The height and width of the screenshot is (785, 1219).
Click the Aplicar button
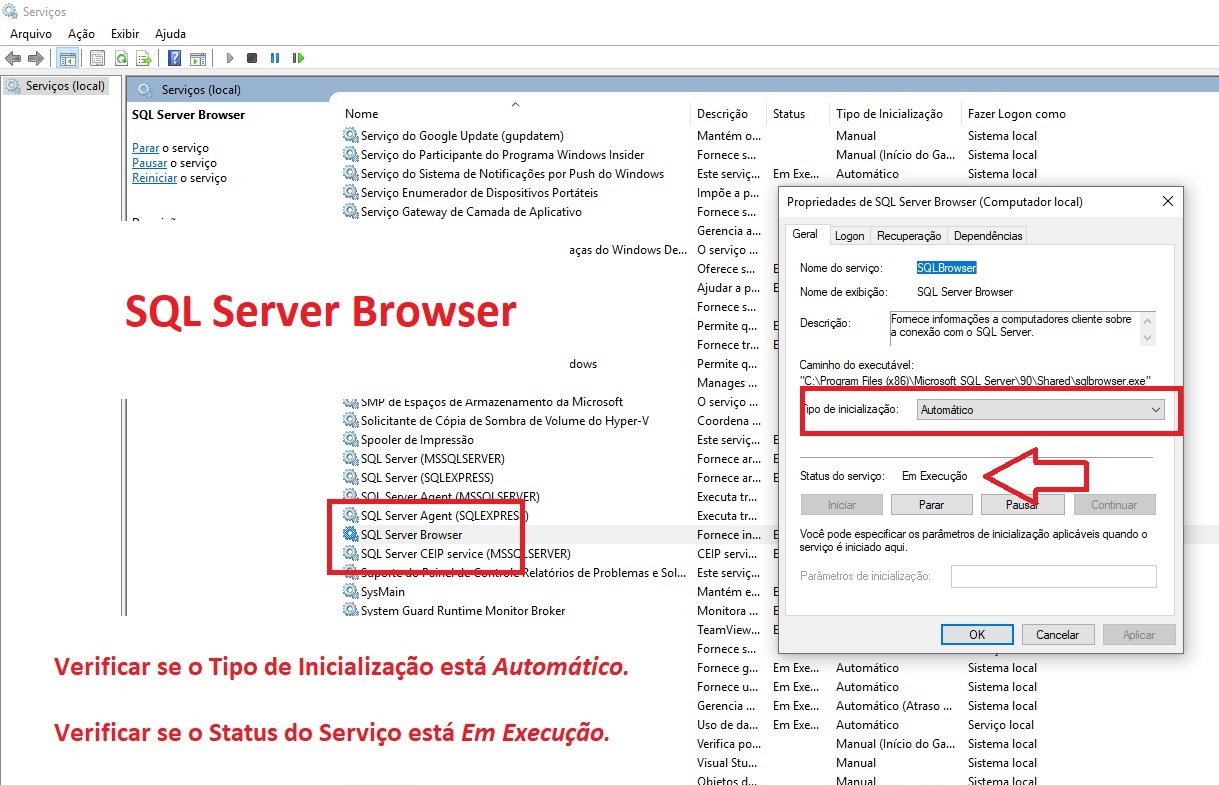1139,634
